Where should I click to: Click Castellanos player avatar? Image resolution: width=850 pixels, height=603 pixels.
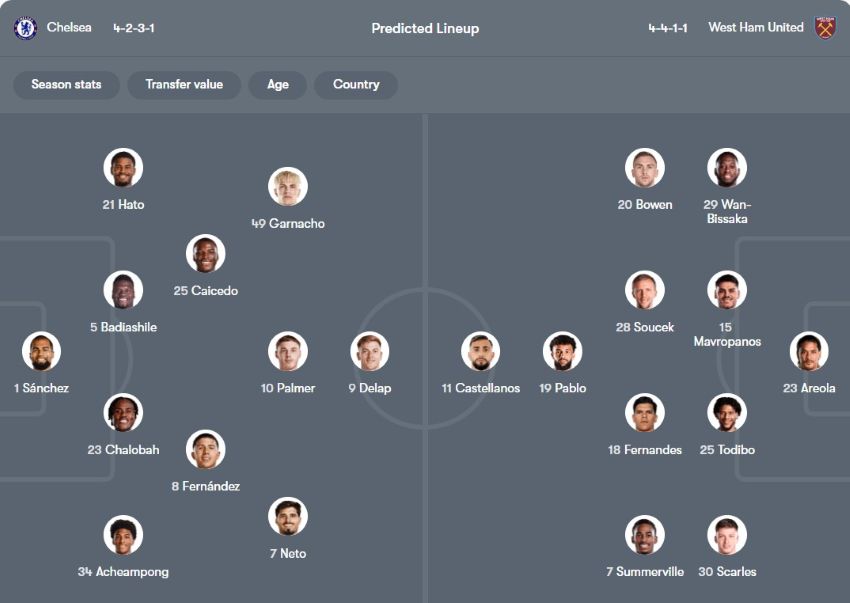coord(481,352)
